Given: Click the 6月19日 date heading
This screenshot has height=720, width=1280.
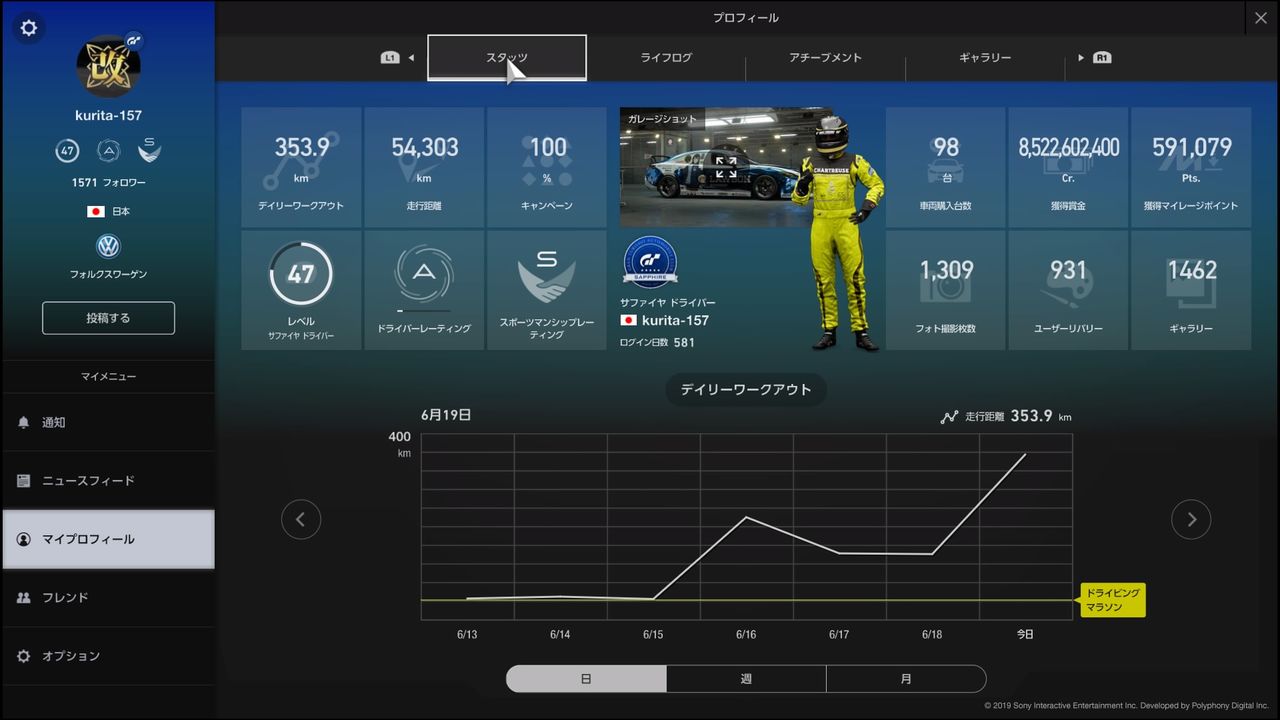Looking at the screenshot, I should (446, 415).
